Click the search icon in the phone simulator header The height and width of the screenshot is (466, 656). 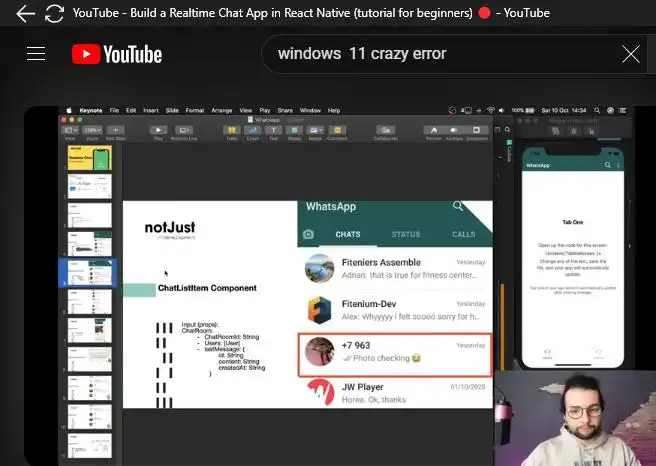click(607, 165)
